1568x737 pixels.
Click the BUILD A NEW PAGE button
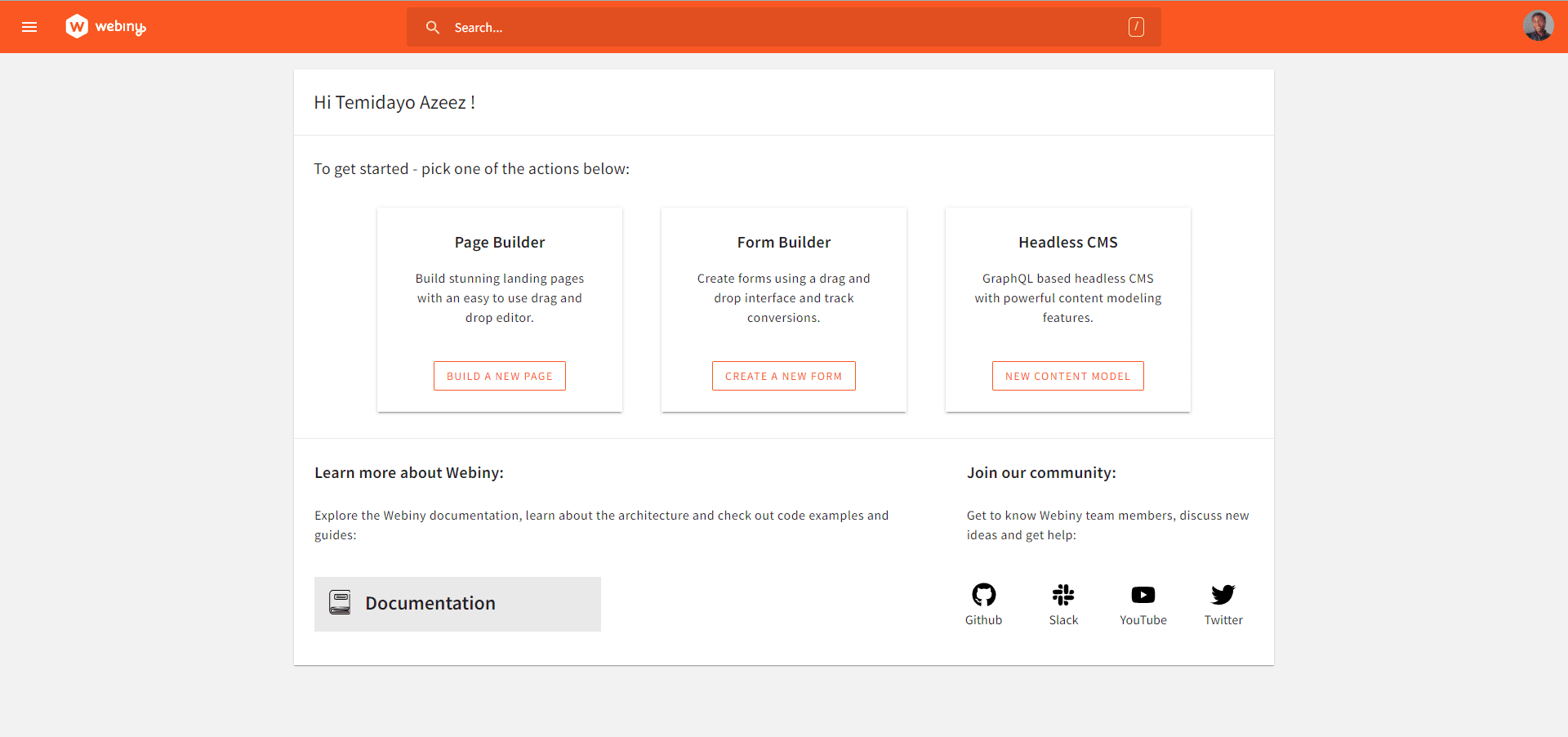pos(499,375)
